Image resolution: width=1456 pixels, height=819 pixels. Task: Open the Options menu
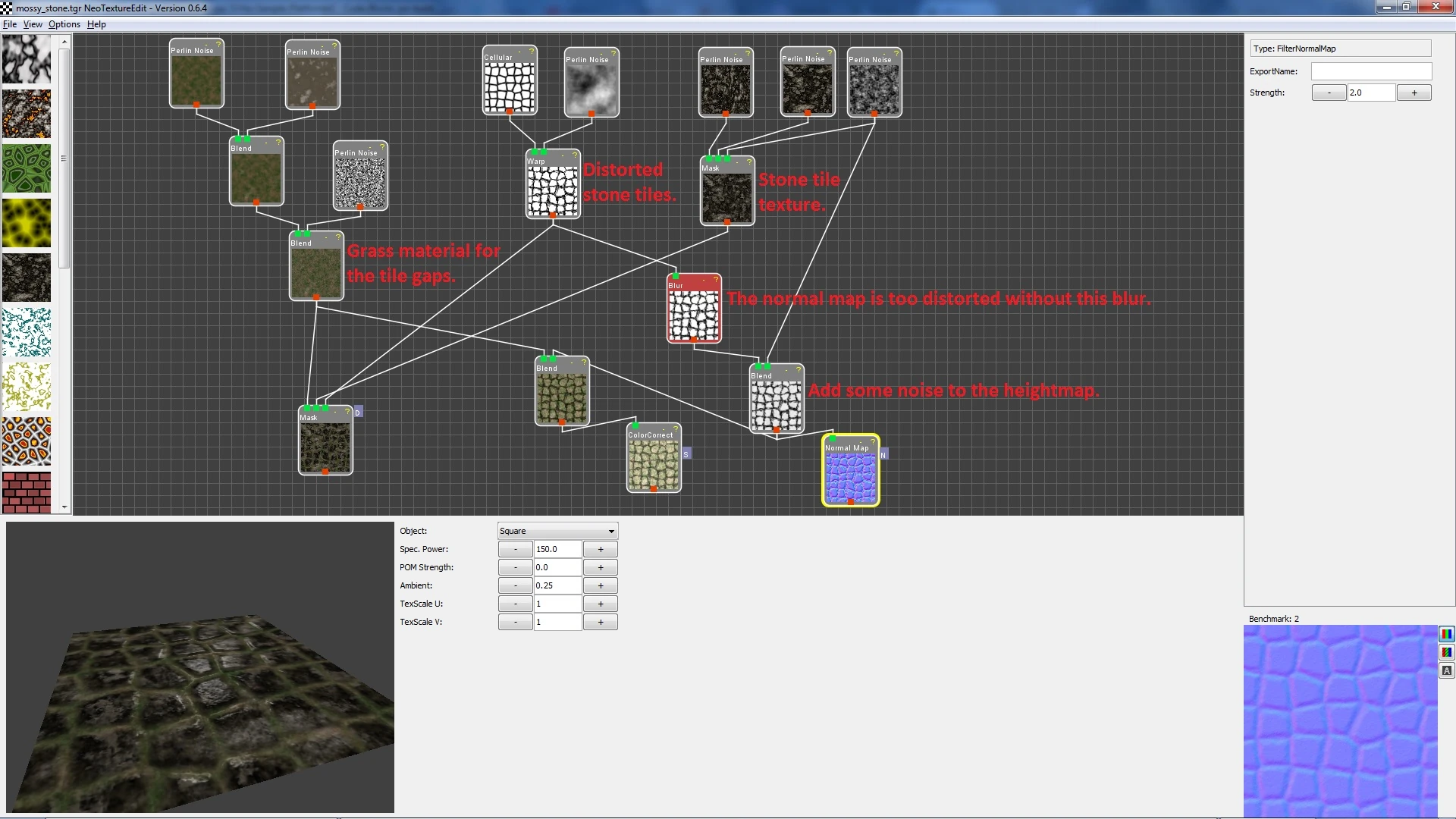tap(64, 24)
